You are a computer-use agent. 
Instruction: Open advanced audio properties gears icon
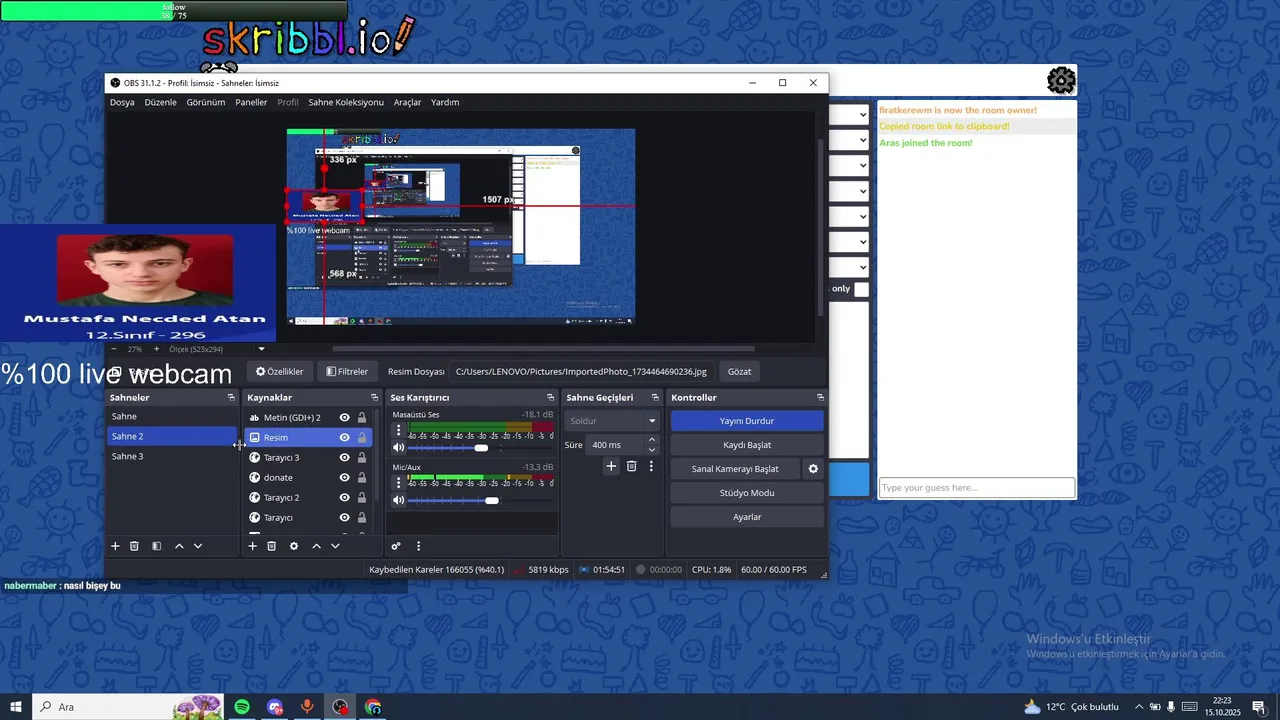click(x=396, y=546)
